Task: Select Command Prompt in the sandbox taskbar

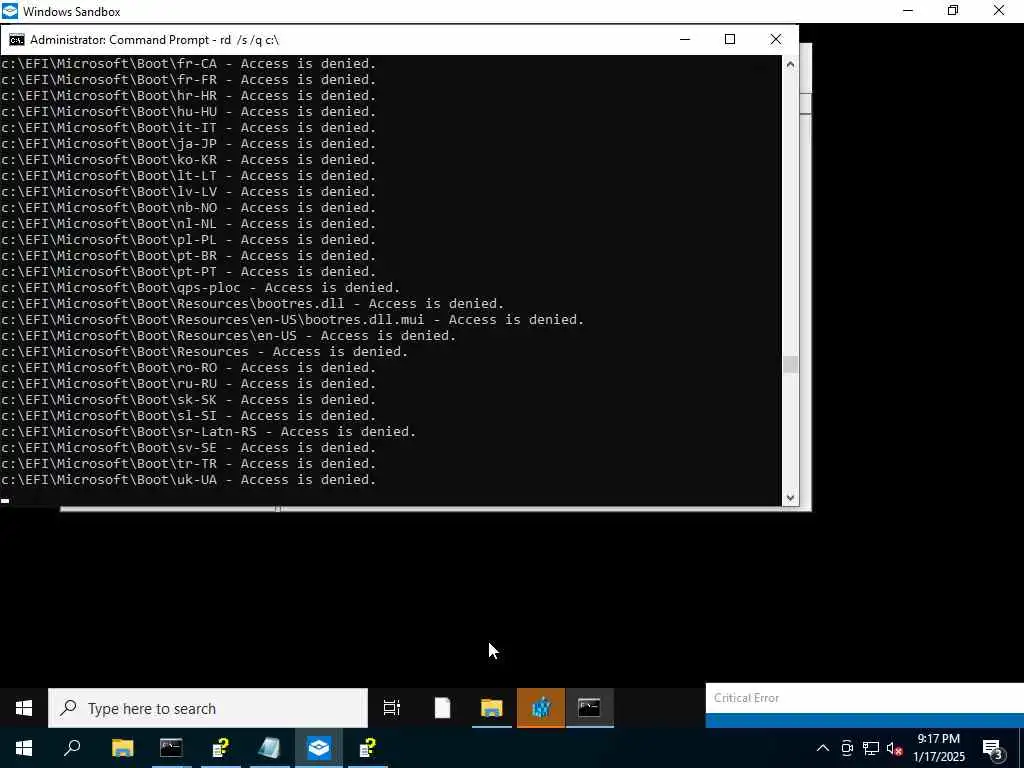Action: pos(589,708)
